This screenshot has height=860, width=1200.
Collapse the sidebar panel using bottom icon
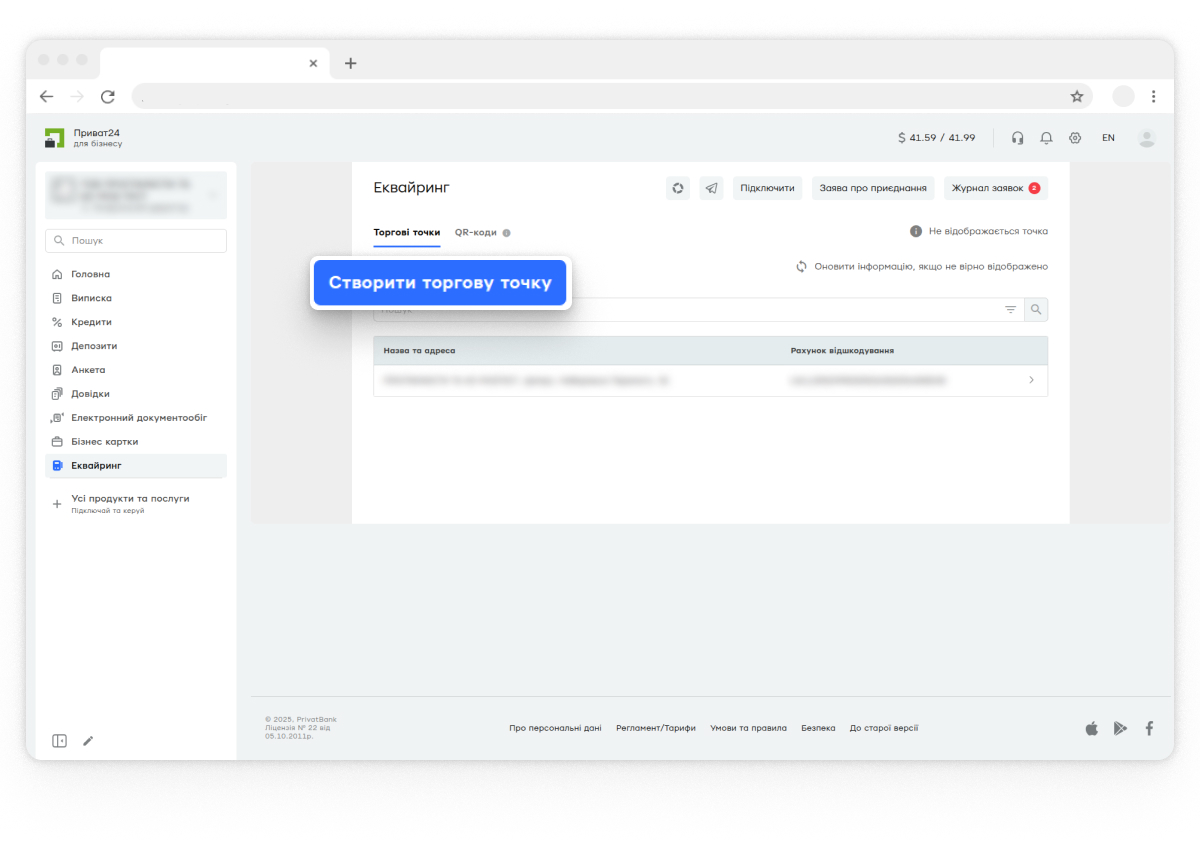click(59, 741)
